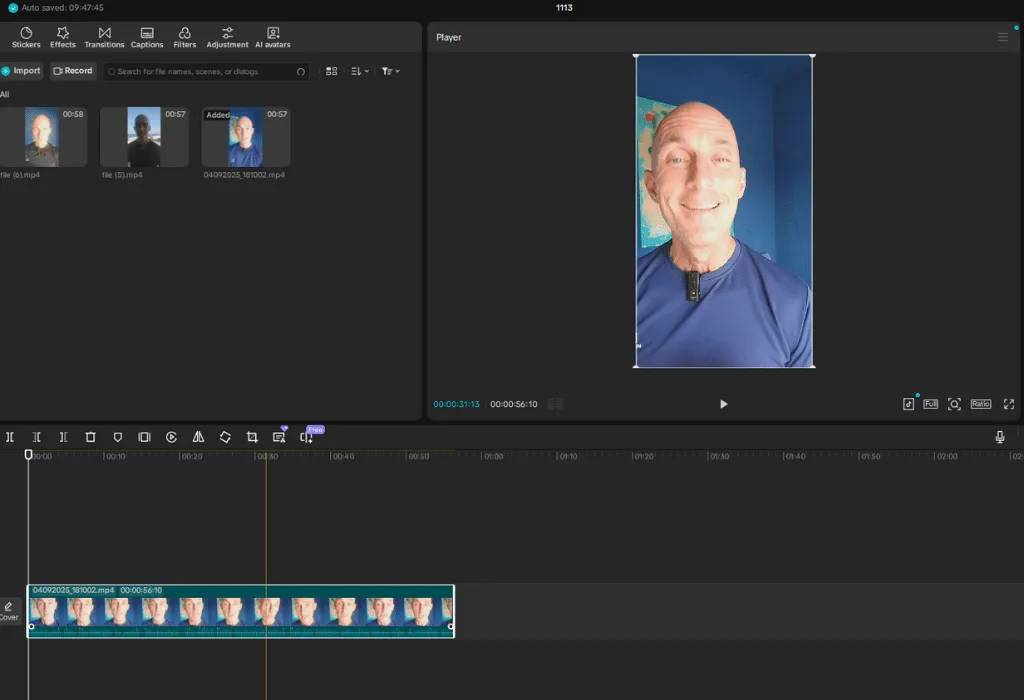Screen dimensions: 1024x700
Task: Enter fullscreen preview in the Player
Action: tap(1008, 404)
